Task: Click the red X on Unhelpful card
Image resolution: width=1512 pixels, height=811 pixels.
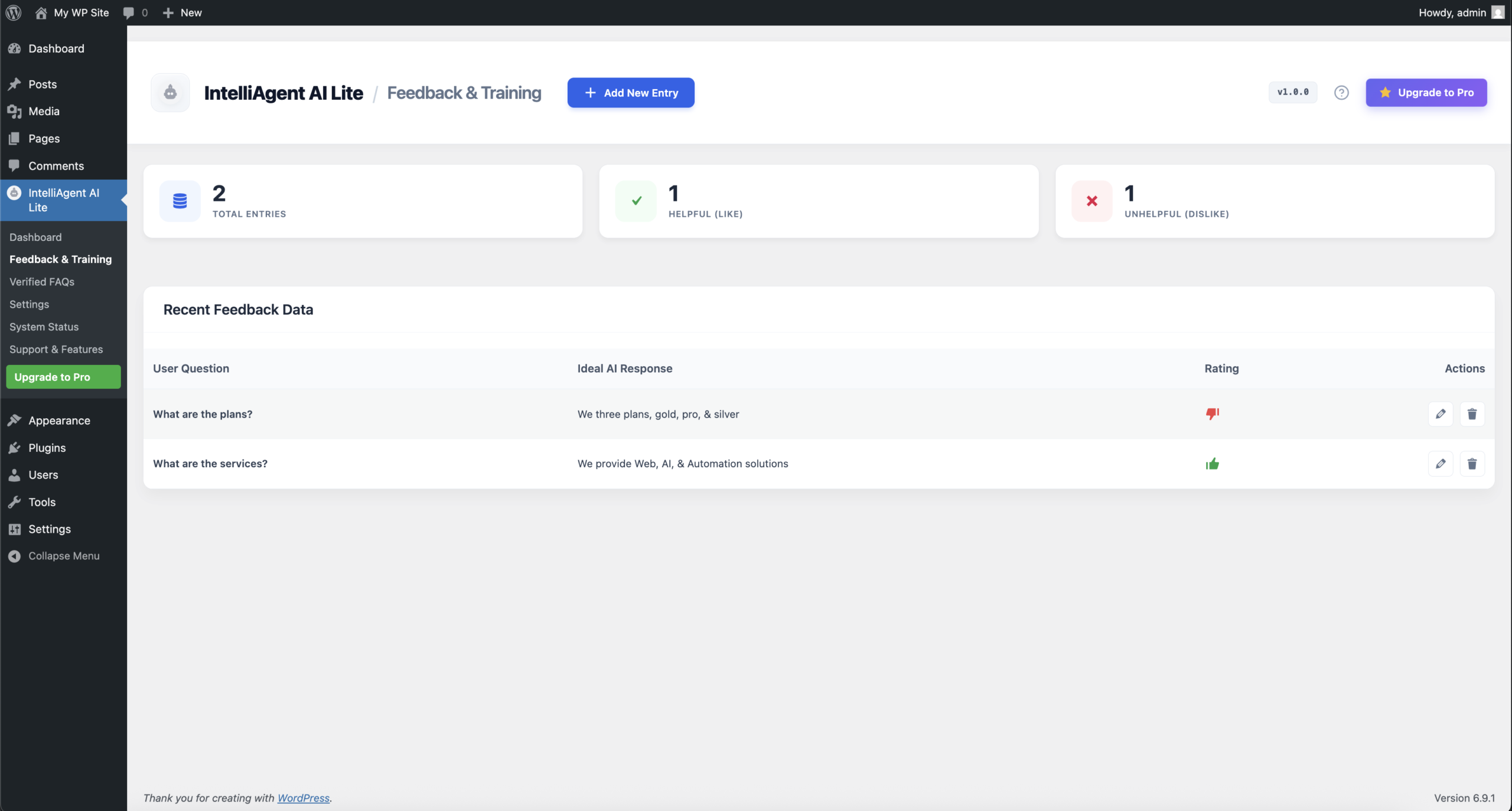Action: coord(1091,201)
